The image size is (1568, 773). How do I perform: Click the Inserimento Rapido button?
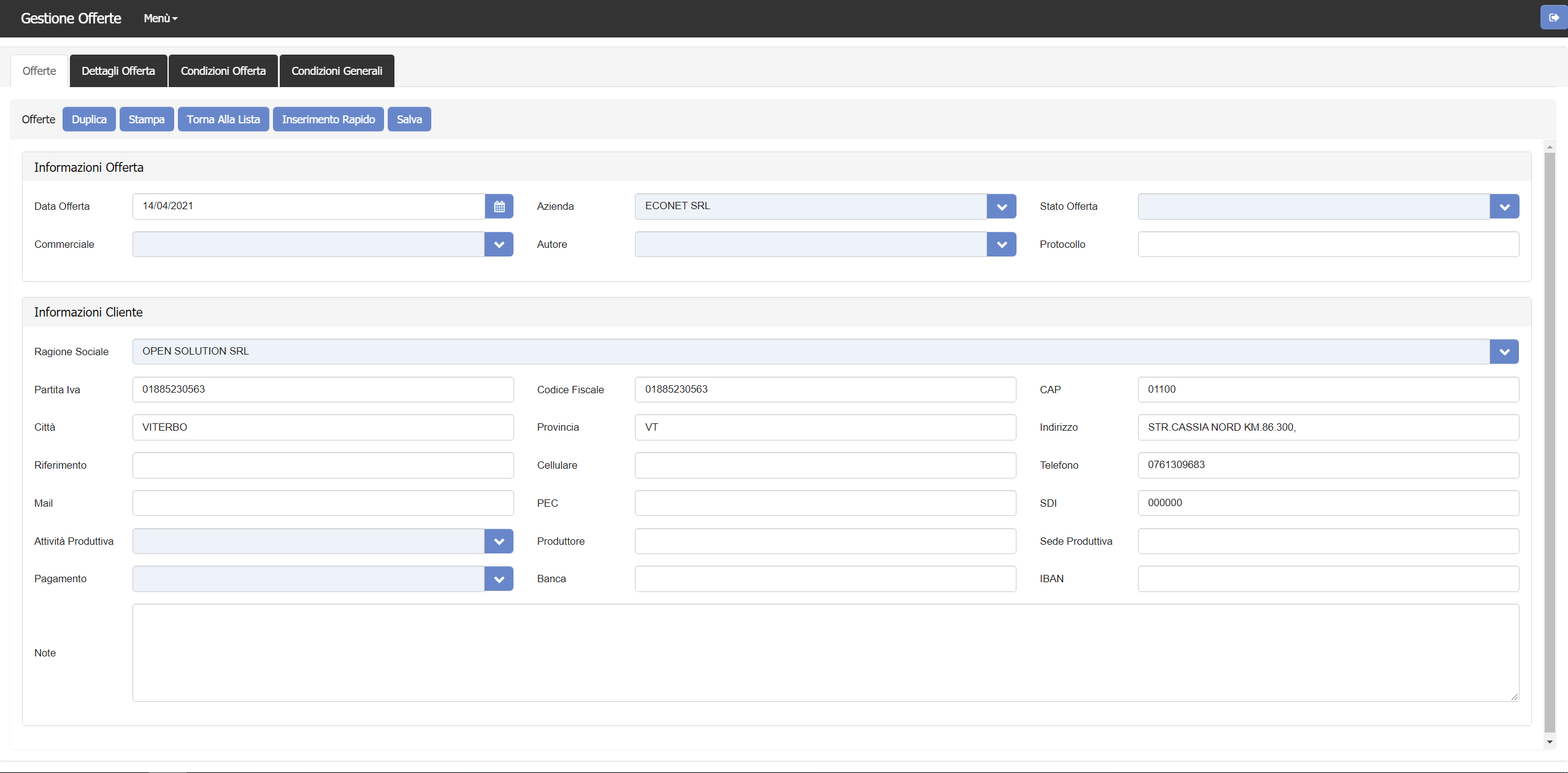(328, 119)
